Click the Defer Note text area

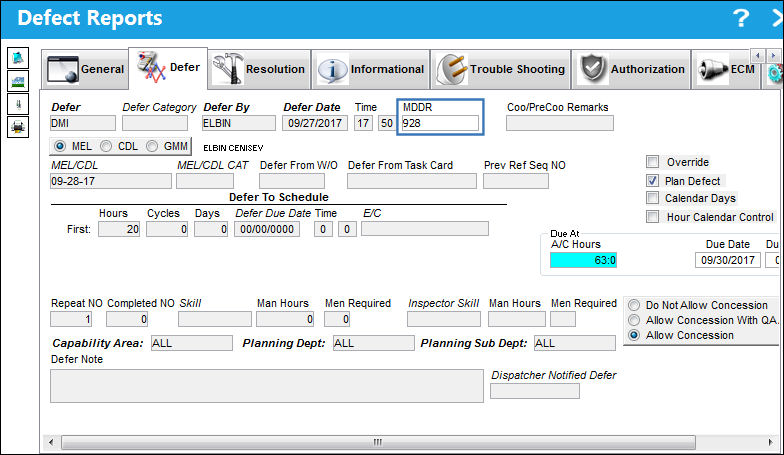[x=267, y=386]
